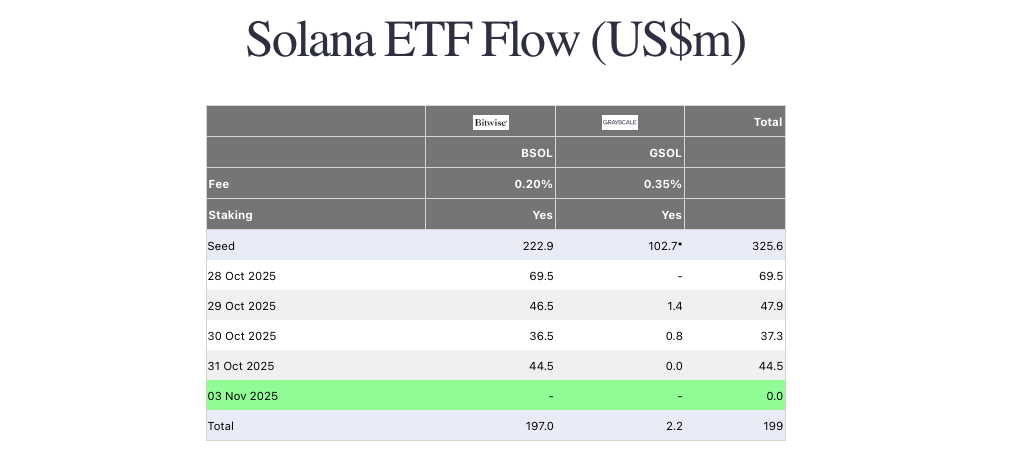Viewport: 1014px width, 453px height.
Task: Click the BSOL 0.20% fee value
Action: 533,184
